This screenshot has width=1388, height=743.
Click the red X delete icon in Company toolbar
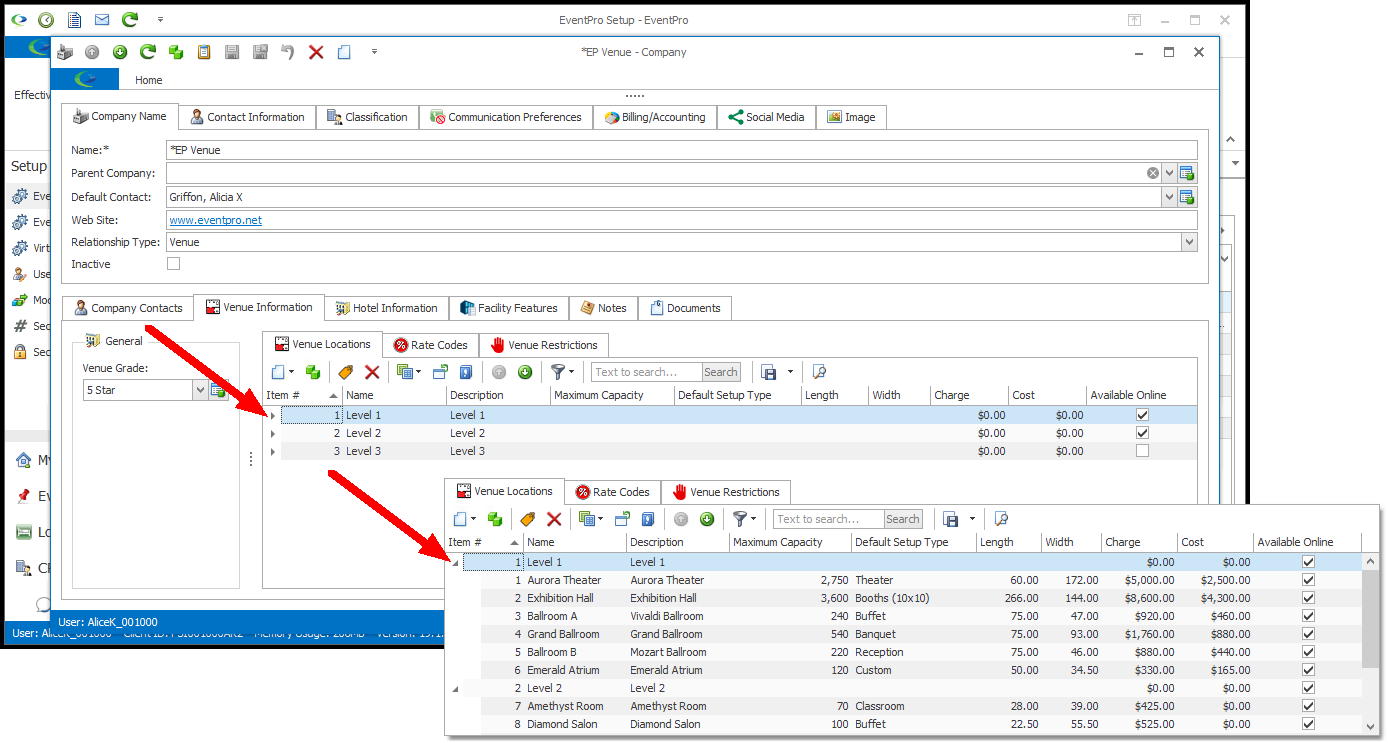click(x=316, y=52)
